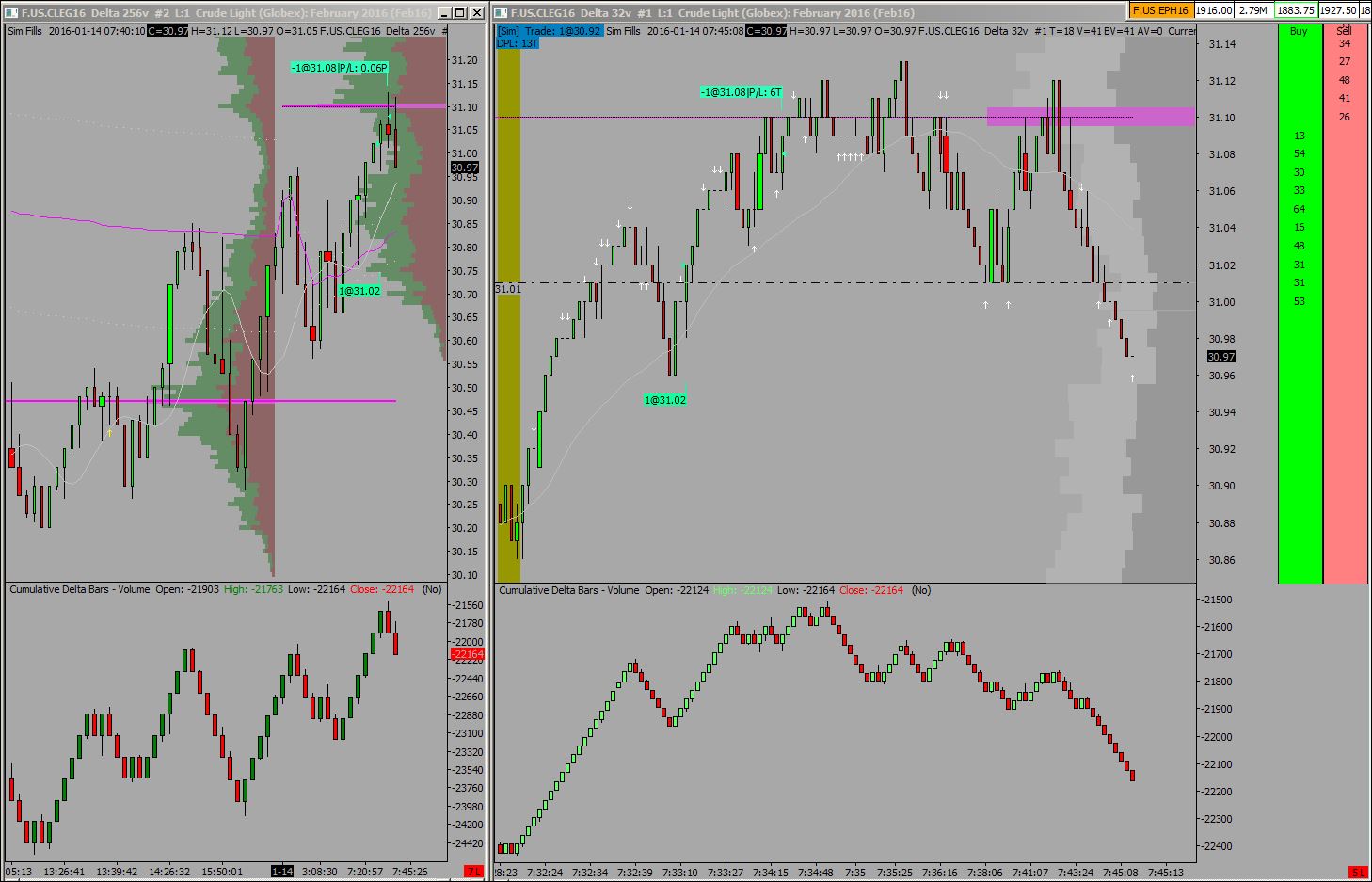This screenshot has height=882, width=1372.
Task: Click the green Buy column header
Action: pos(1299,31)
